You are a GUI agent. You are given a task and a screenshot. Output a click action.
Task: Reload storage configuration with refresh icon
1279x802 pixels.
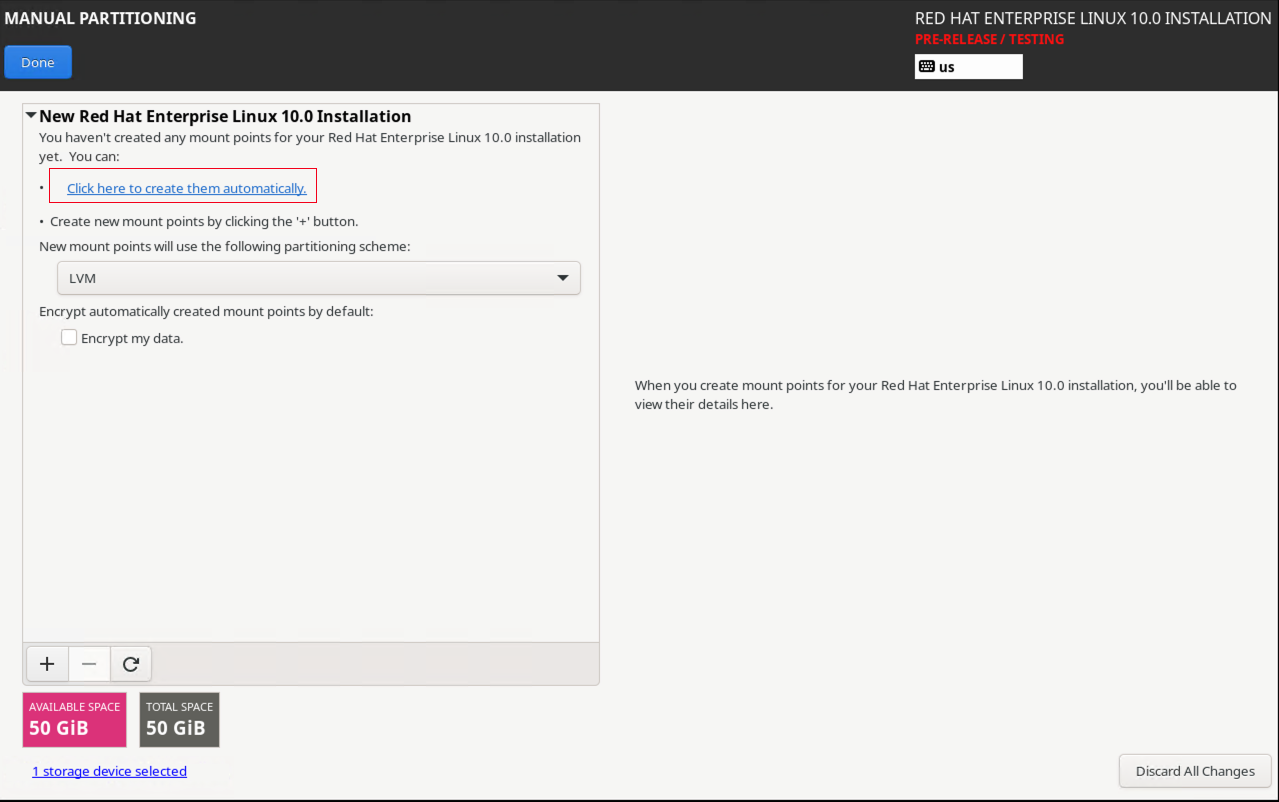[x=130, y=663]
